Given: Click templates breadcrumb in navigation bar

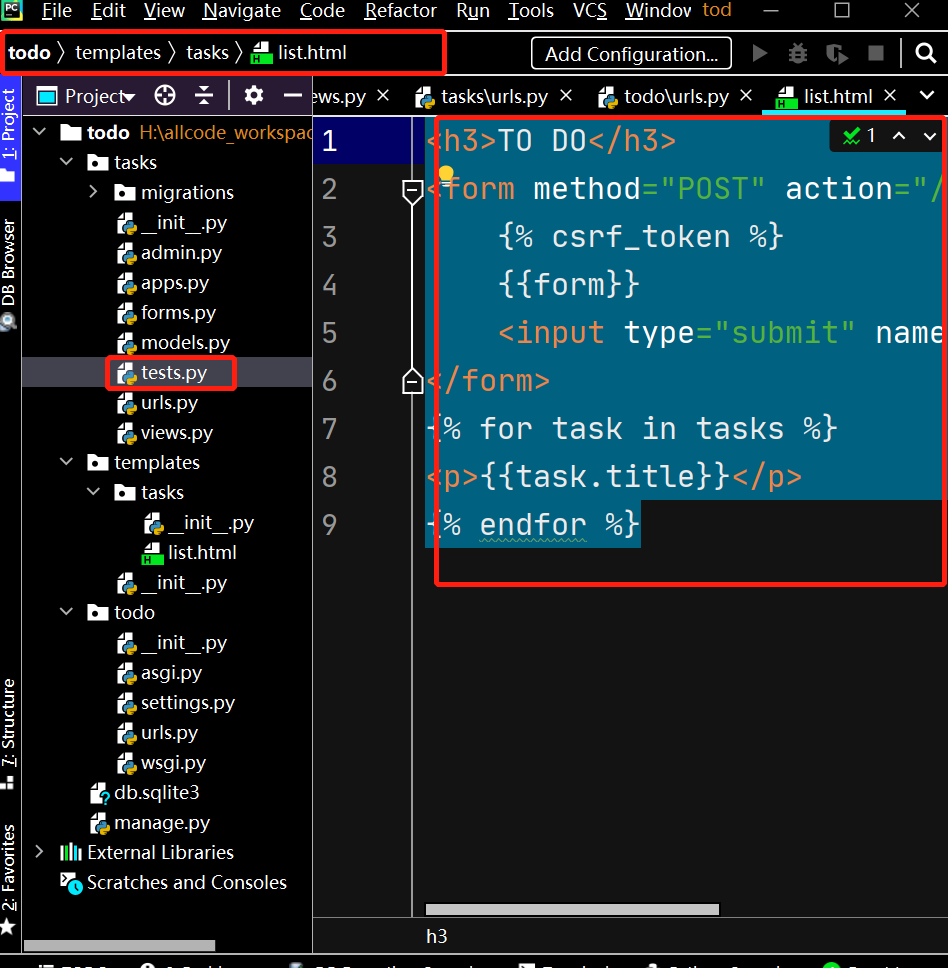Looking at the screenshot, I should click(118, 52).
